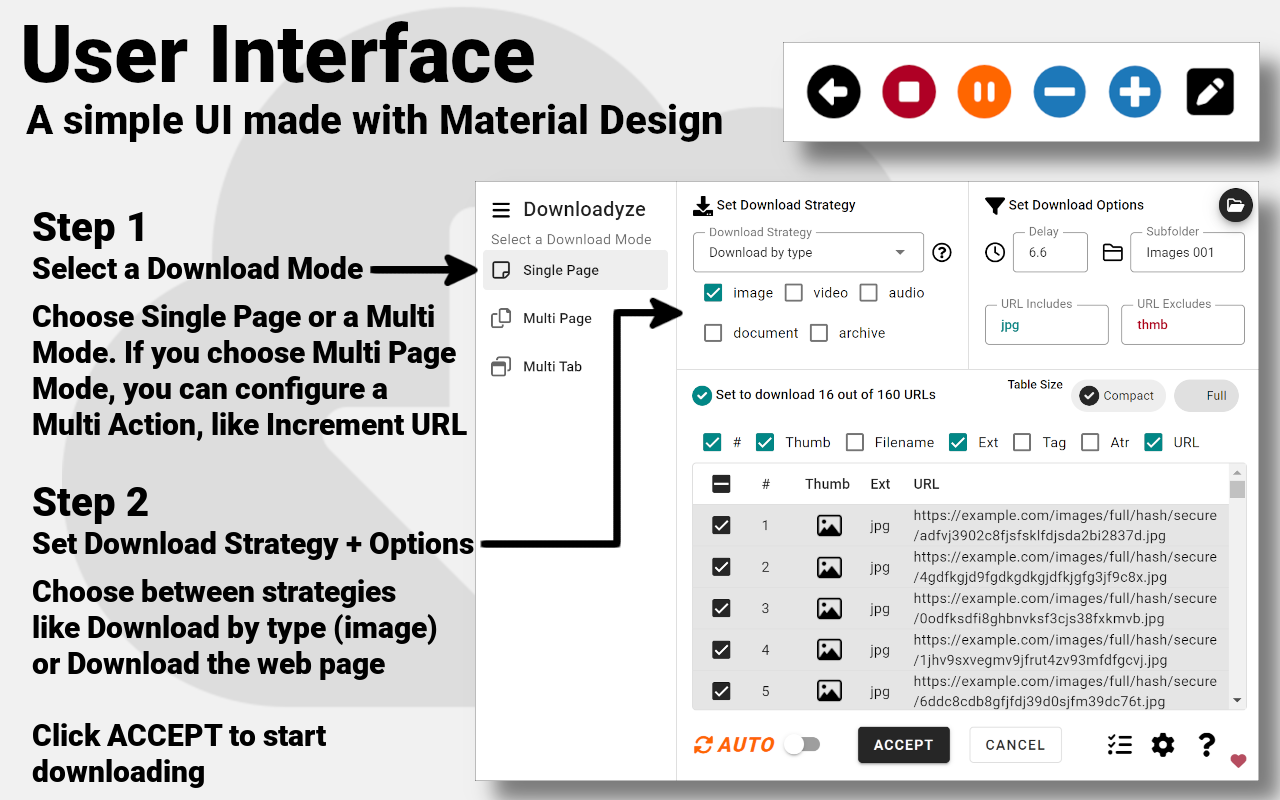1280x800 pixels.
Task: Toggle the AUTO switch
Action: 802,745
